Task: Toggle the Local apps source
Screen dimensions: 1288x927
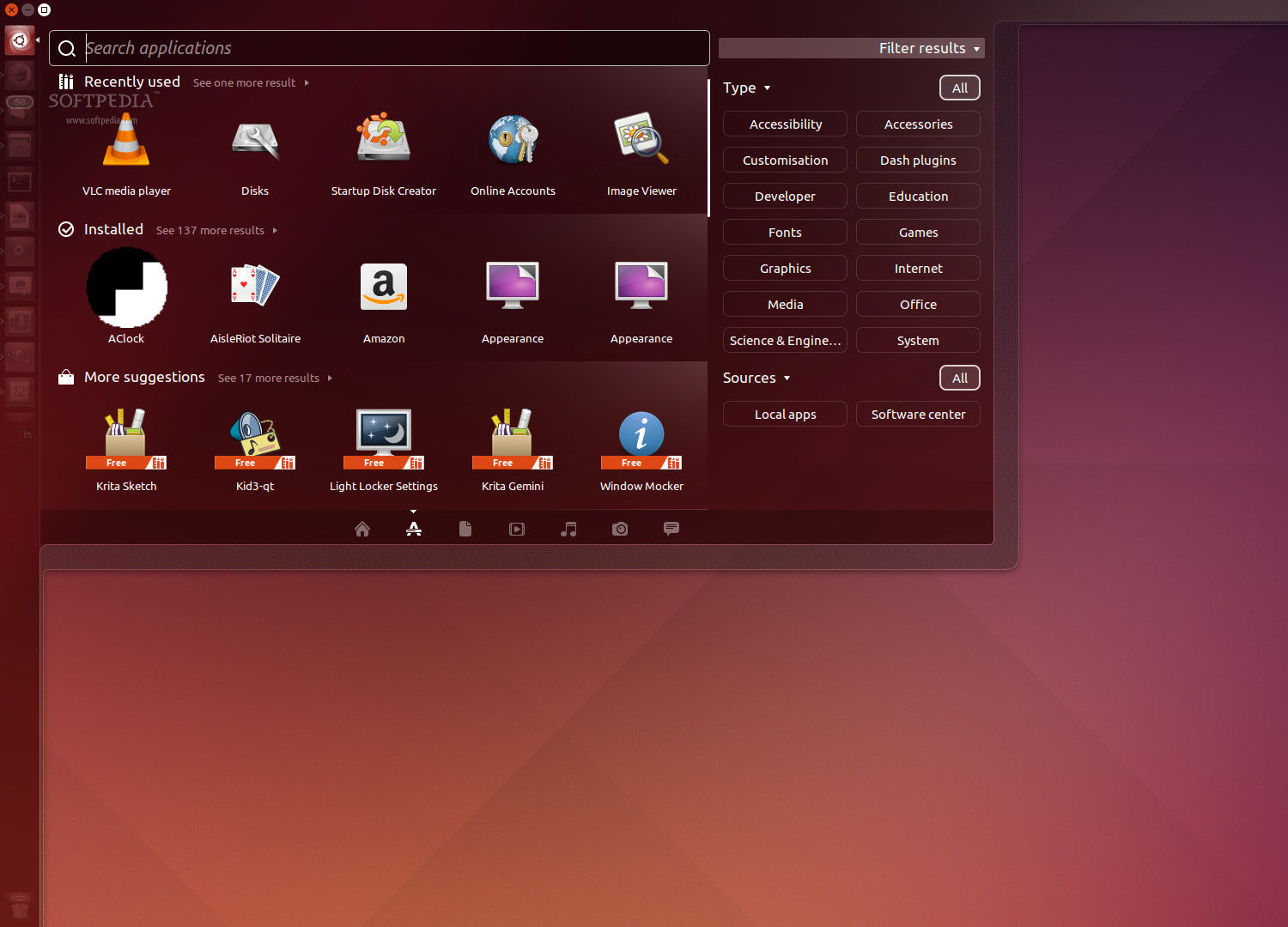Action: coord(785,414)
